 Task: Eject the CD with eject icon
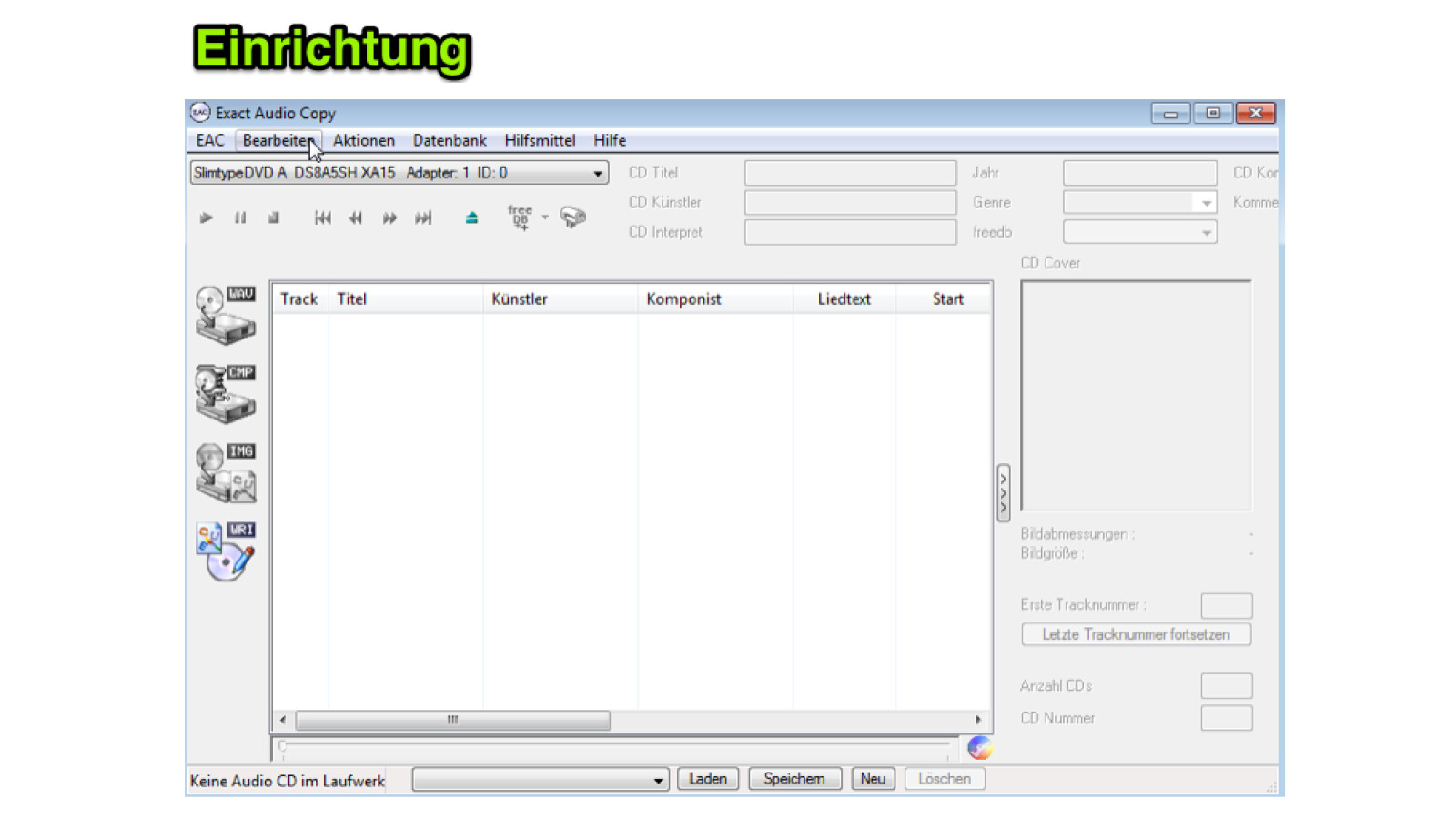tap(471, 217)
